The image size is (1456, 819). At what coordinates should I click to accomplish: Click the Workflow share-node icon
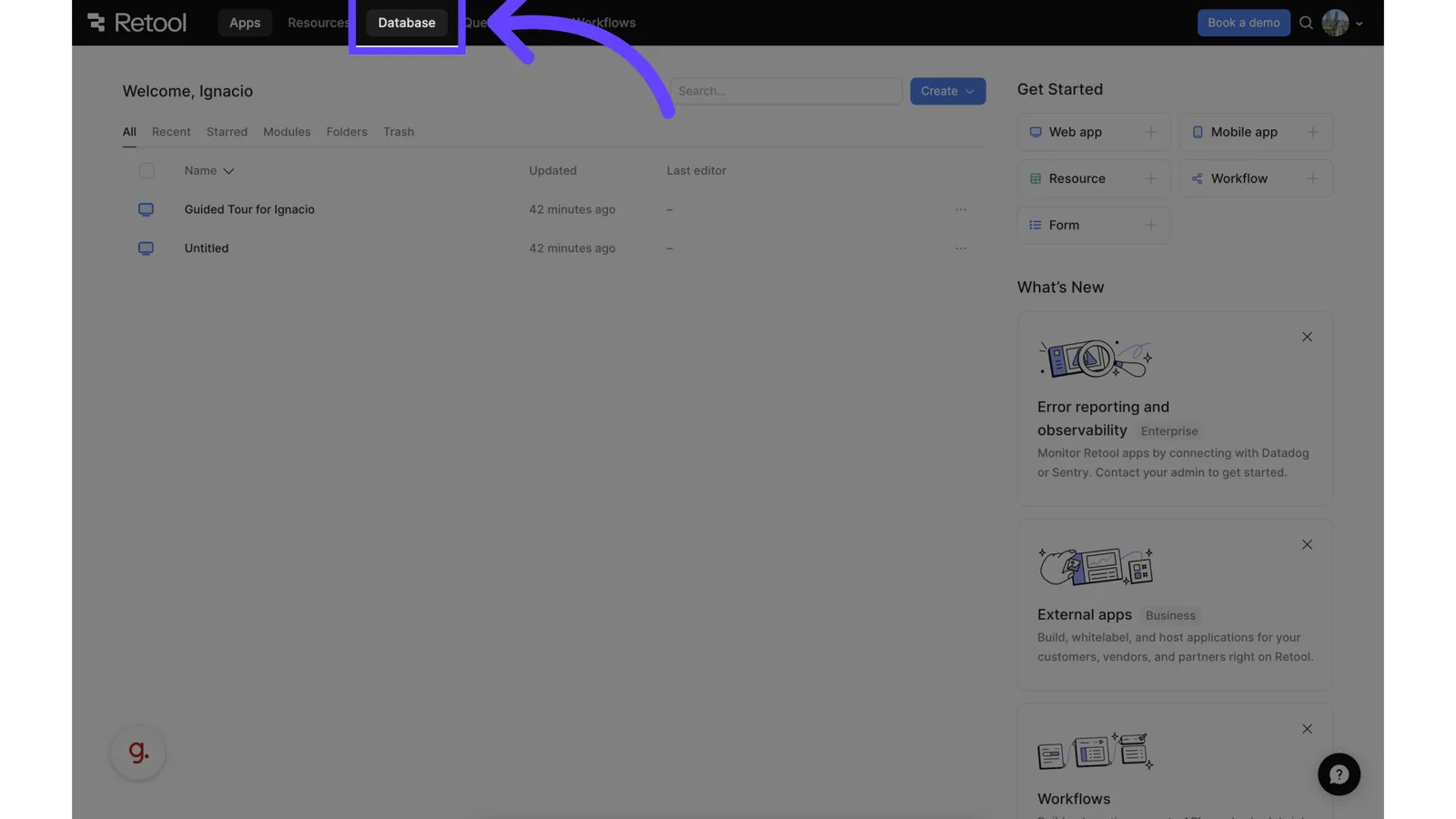tap(1198, 178)
